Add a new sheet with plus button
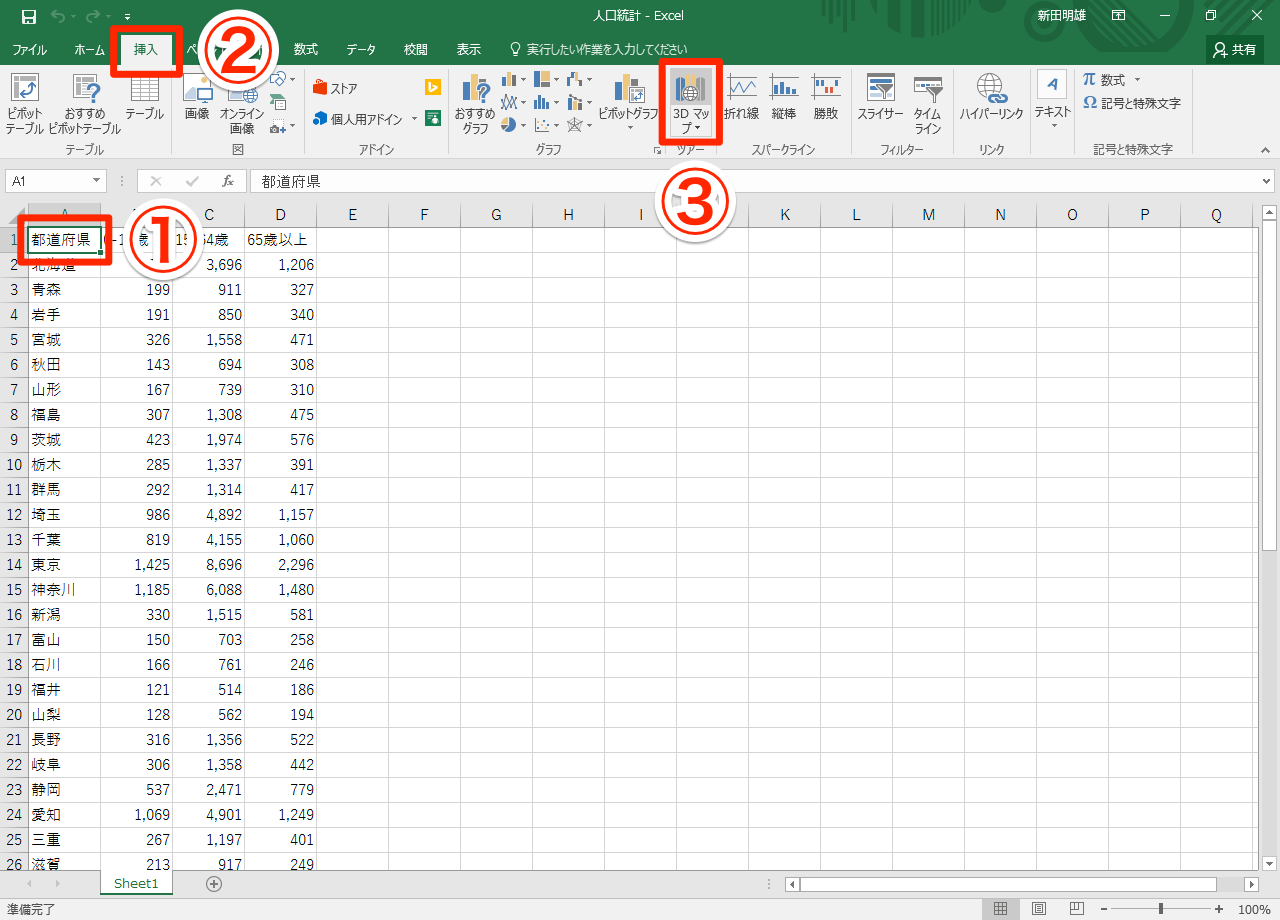Screen dimensions: 1280x920 pos(213,884)
